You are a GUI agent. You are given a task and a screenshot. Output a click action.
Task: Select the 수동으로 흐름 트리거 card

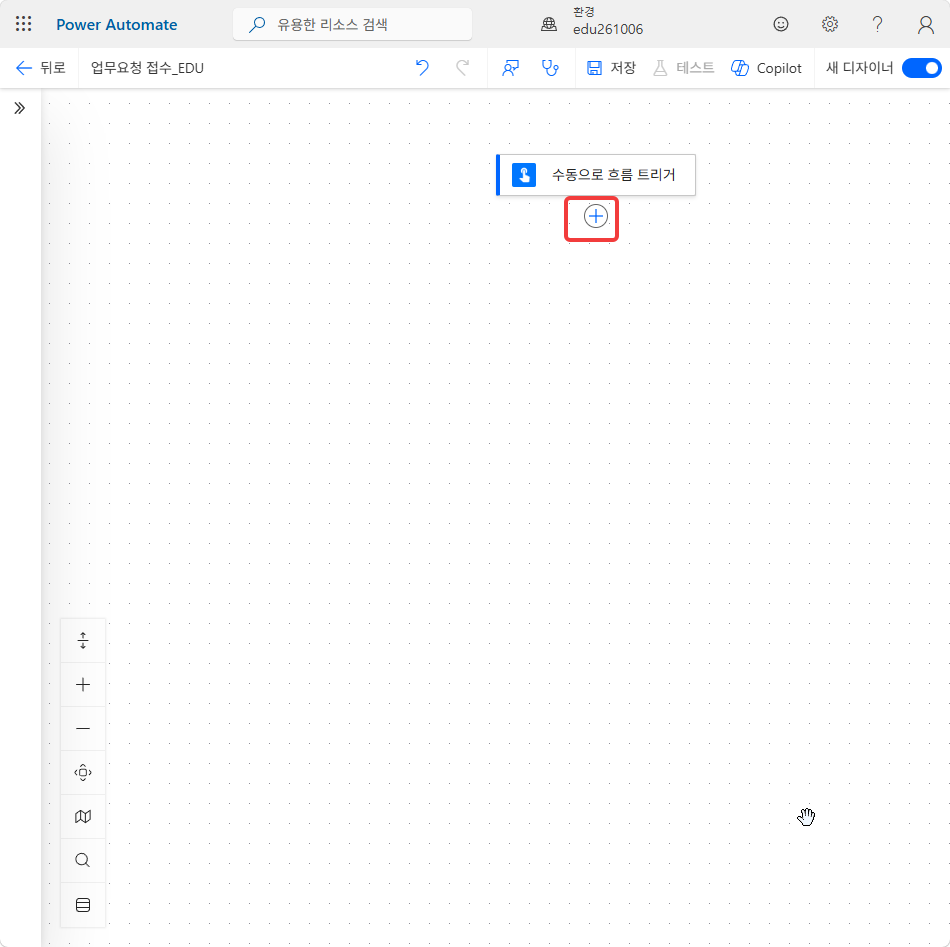tap(596, 175)
